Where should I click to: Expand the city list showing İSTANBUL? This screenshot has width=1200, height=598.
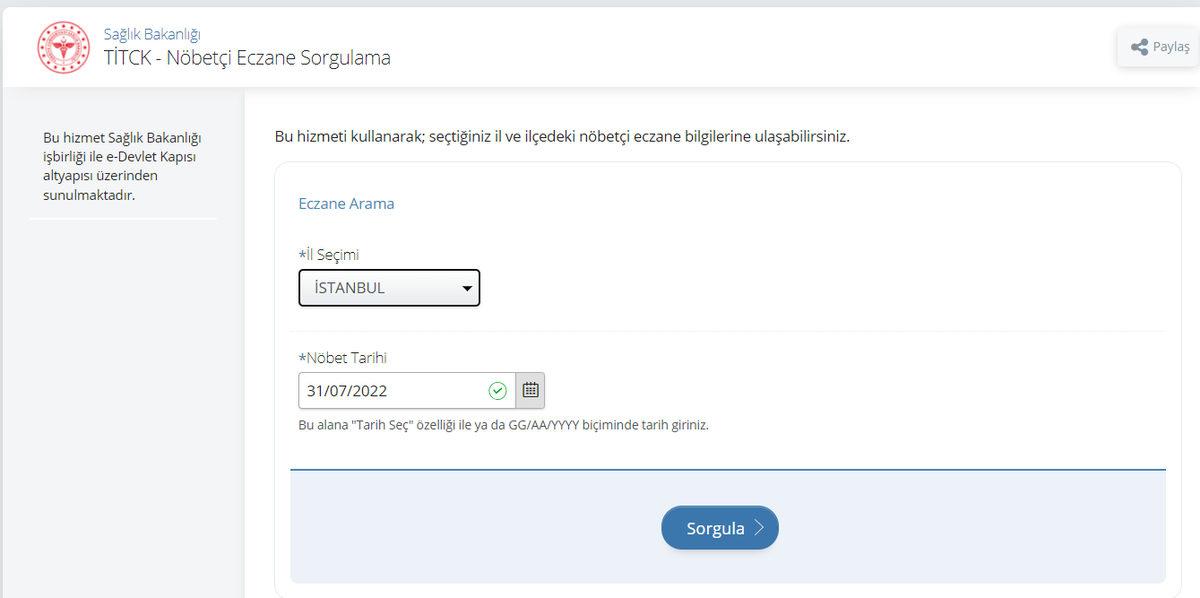388,287
